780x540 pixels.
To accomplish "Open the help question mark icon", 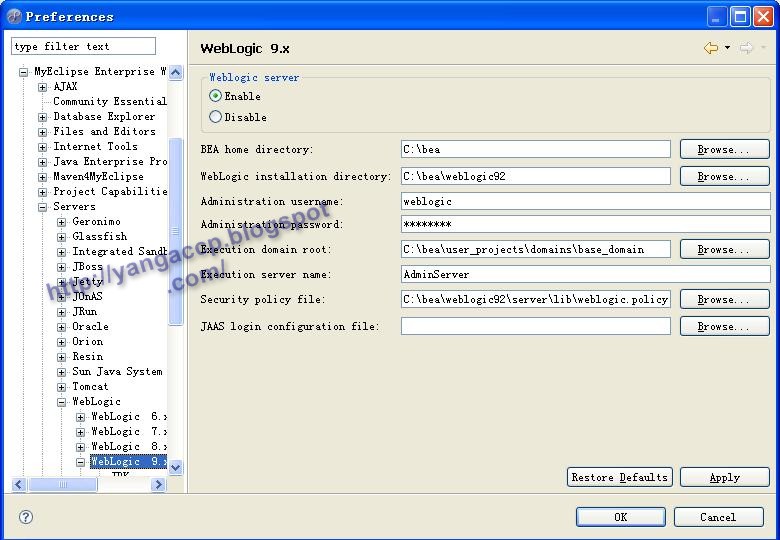I will pyautogui.click(x=26, y=517).
